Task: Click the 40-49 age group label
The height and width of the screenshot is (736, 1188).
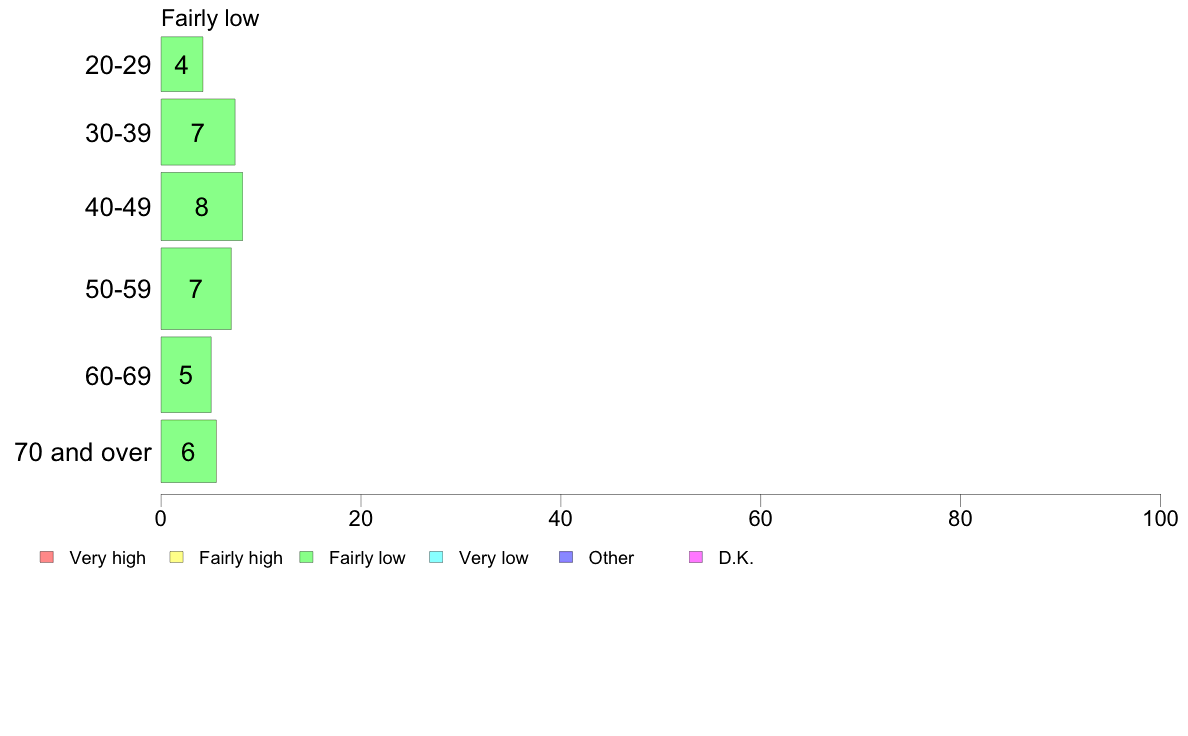Action: (118, 207)
